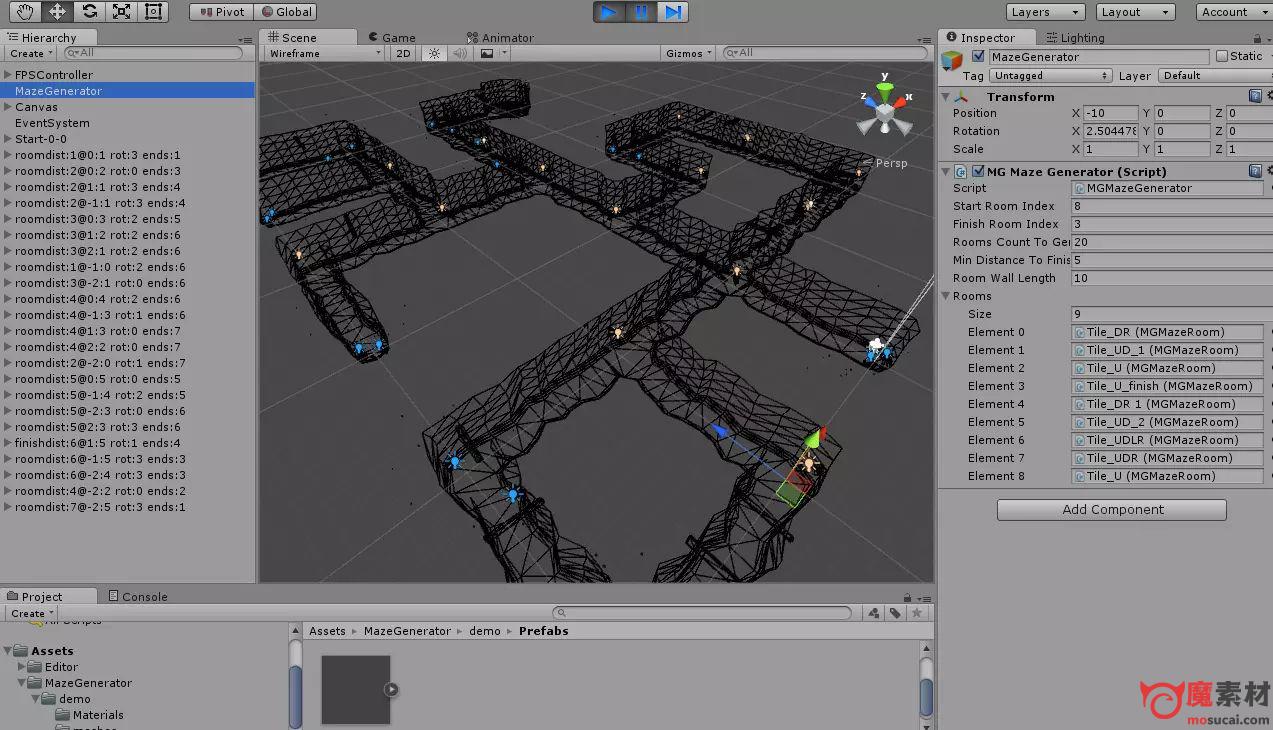Toggle the Global handle rotation button
This screenshot has height=730, width=1273.
pos(286,12)
